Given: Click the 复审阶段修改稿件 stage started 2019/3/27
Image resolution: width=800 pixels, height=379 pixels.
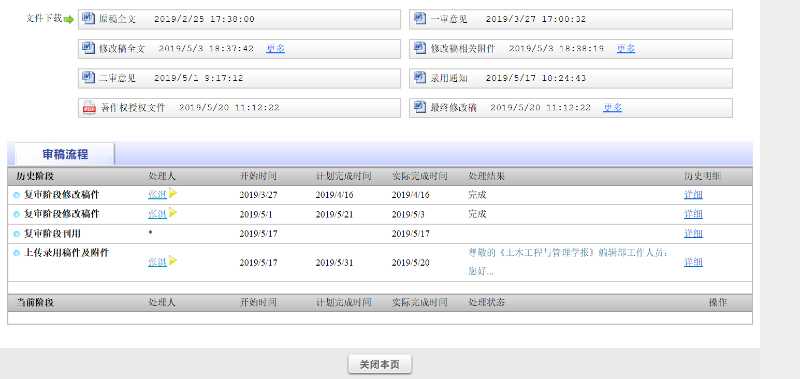Looking at the screenshot, I should pos(62,194).
